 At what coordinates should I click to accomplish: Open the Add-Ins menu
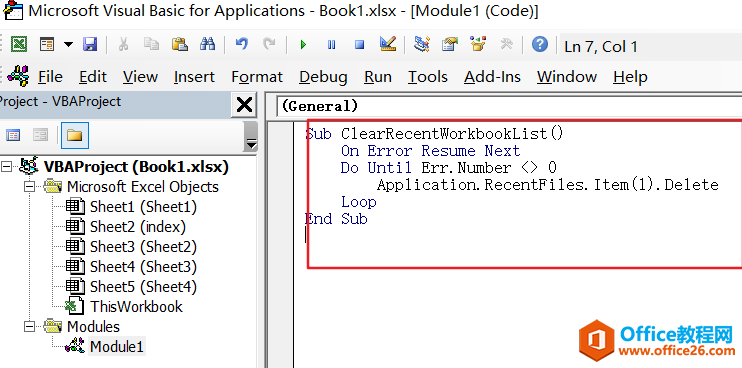[492, 77]
